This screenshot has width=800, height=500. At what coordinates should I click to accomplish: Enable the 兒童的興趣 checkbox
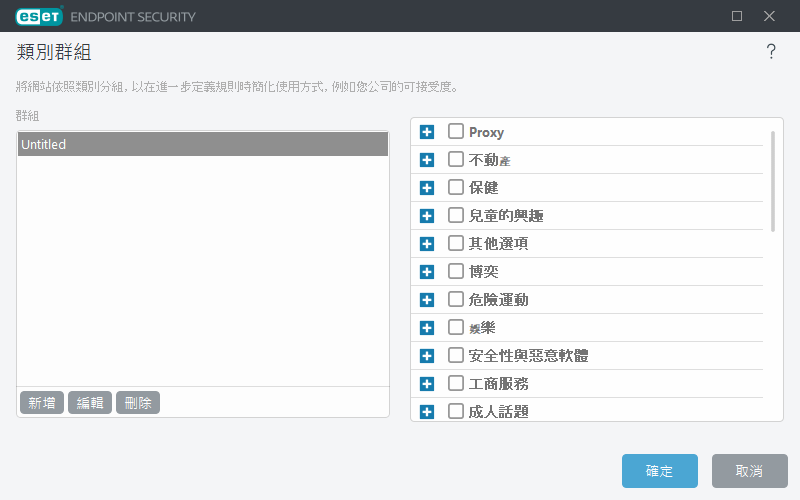pos(456,216)
